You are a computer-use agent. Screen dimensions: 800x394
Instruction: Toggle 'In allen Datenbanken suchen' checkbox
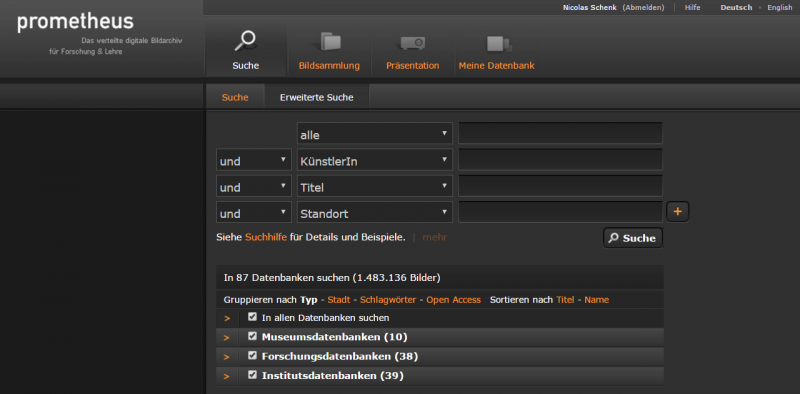tap(252, 317)
